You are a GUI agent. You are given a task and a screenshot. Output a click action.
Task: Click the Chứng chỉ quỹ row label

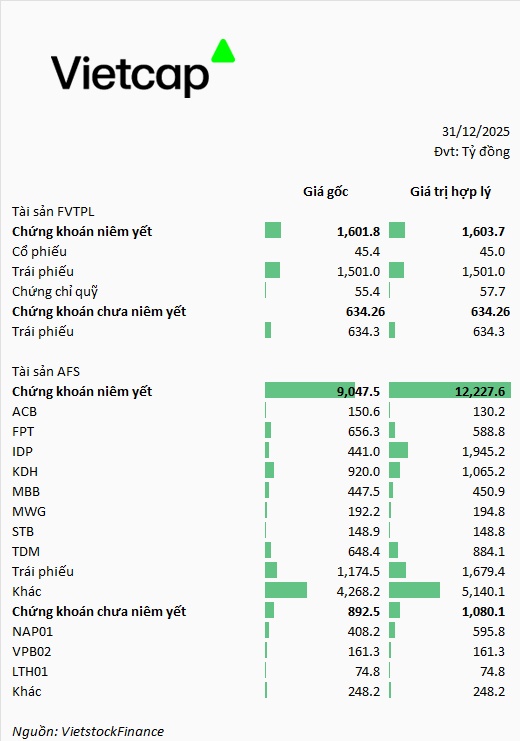(55, 292)
